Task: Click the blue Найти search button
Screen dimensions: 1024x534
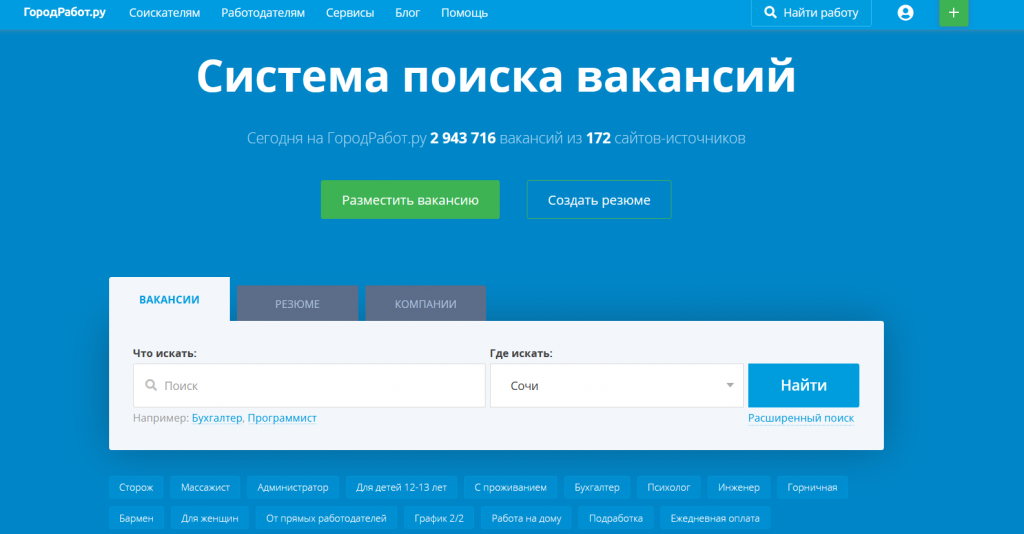Action: coord(803,385)
